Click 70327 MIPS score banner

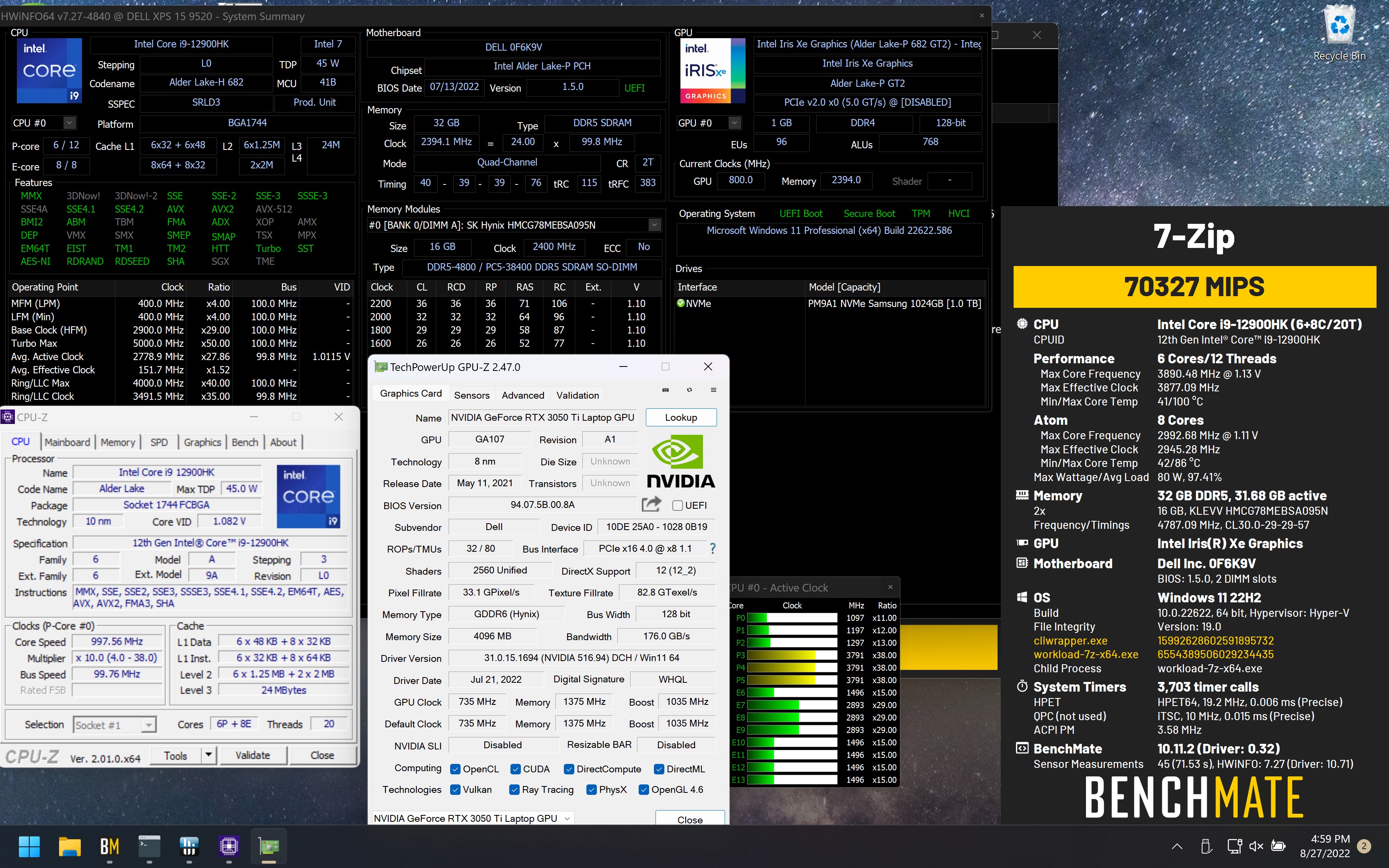(1194, 287)
